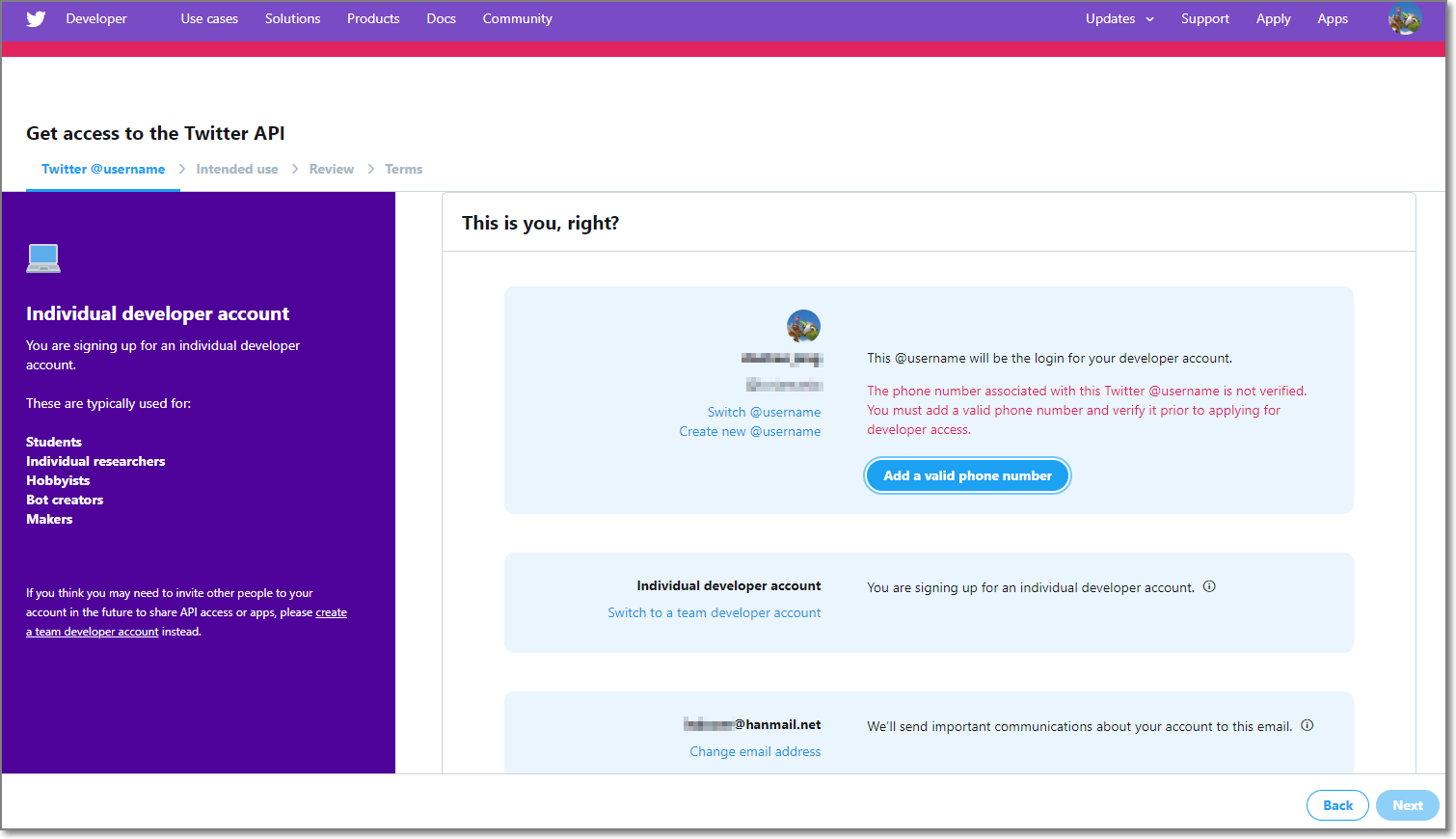Click the 'Makers' list item
This screenshot has height=839, width=1456.
[49, 519]
